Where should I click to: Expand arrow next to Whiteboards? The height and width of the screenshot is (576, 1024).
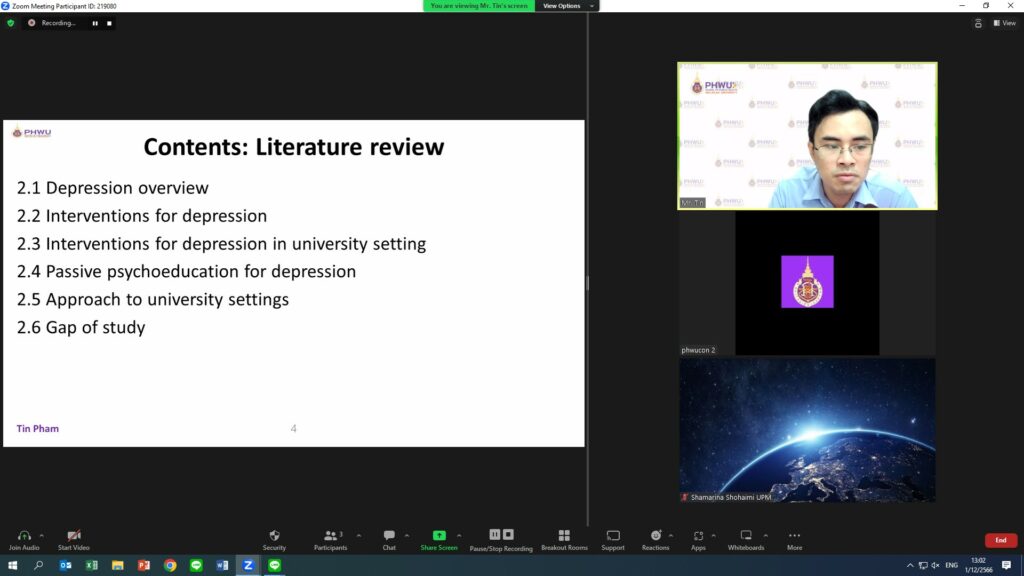765,536
